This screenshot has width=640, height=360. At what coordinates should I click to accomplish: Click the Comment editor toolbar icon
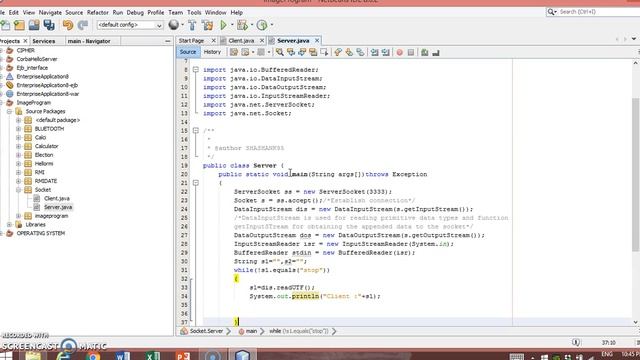coord(424,52)
